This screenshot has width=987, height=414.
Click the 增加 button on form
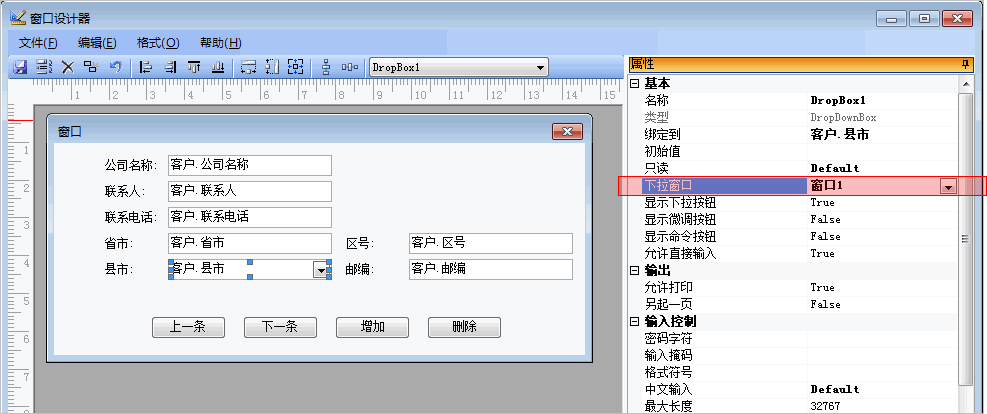(x=372, y=327)
